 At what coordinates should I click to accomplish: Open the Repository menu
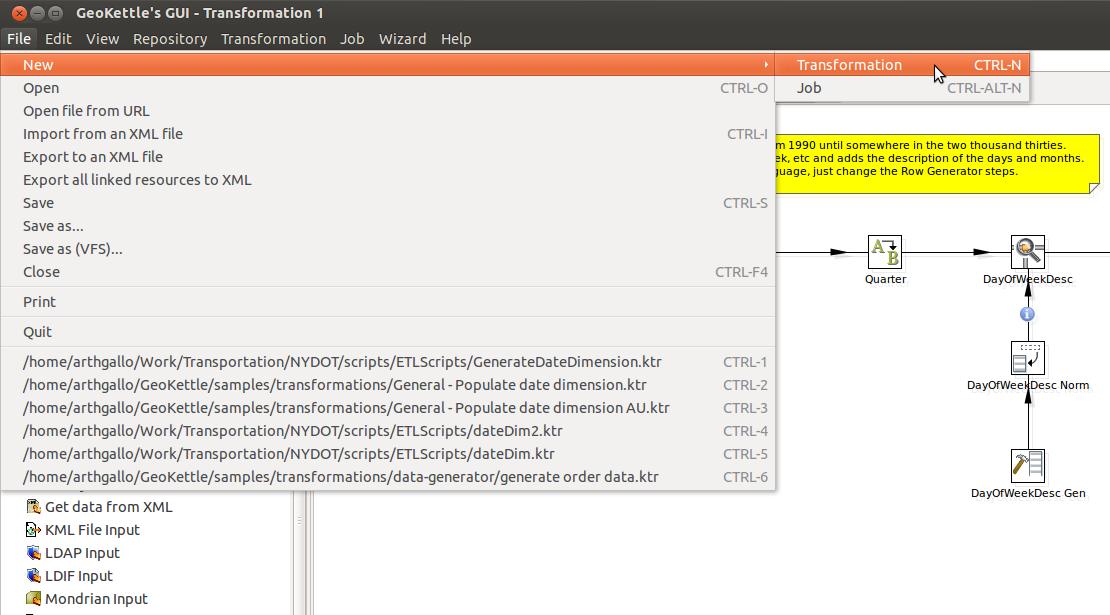coord(170,39)
